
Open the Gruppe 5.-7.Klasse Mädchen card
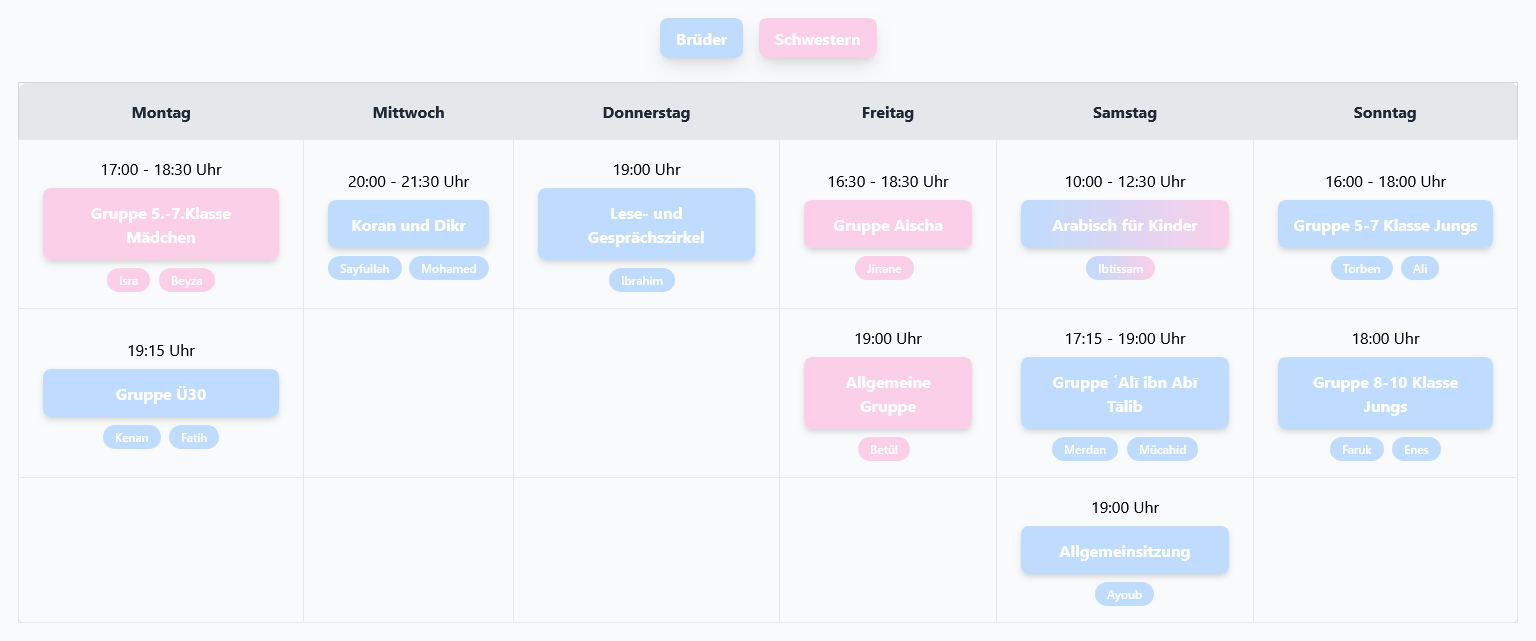[x=161, y=225]
